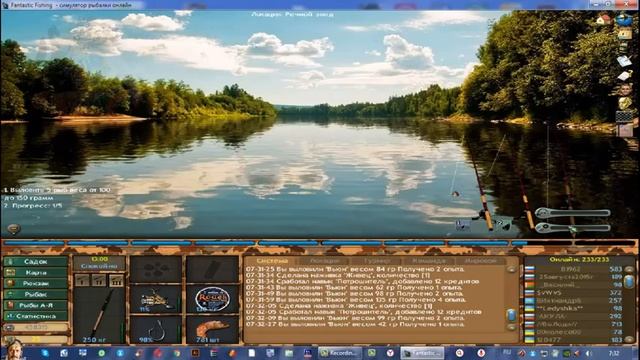Image resolution: width=640 pixels, height=360 pixels.
Task: Open the shop building icon
Action: [624, 34]
